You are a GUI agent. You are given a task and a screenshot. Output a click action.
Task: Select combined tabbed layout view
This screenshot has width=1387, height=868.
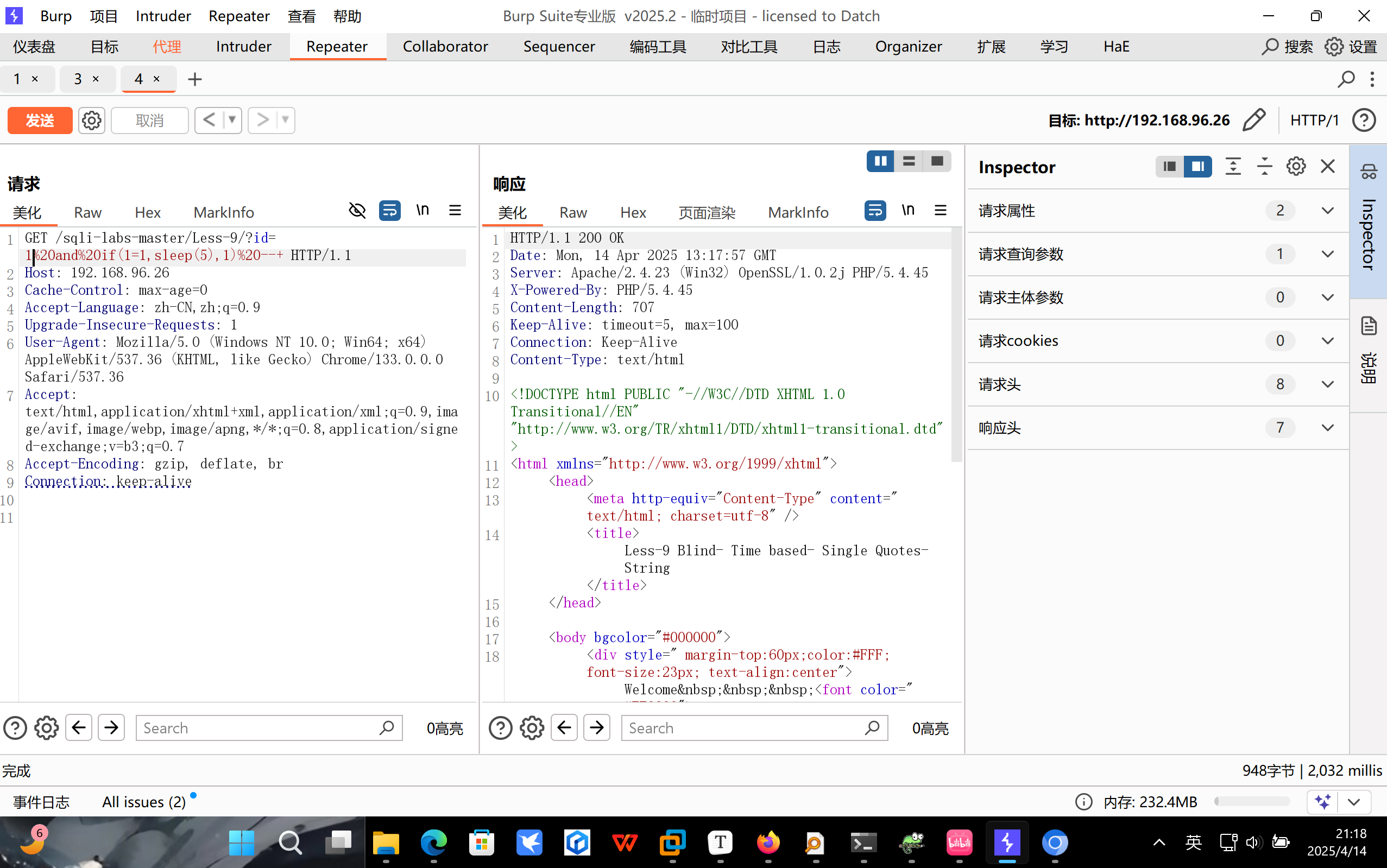pyautogui.click(x=937, y=161)
